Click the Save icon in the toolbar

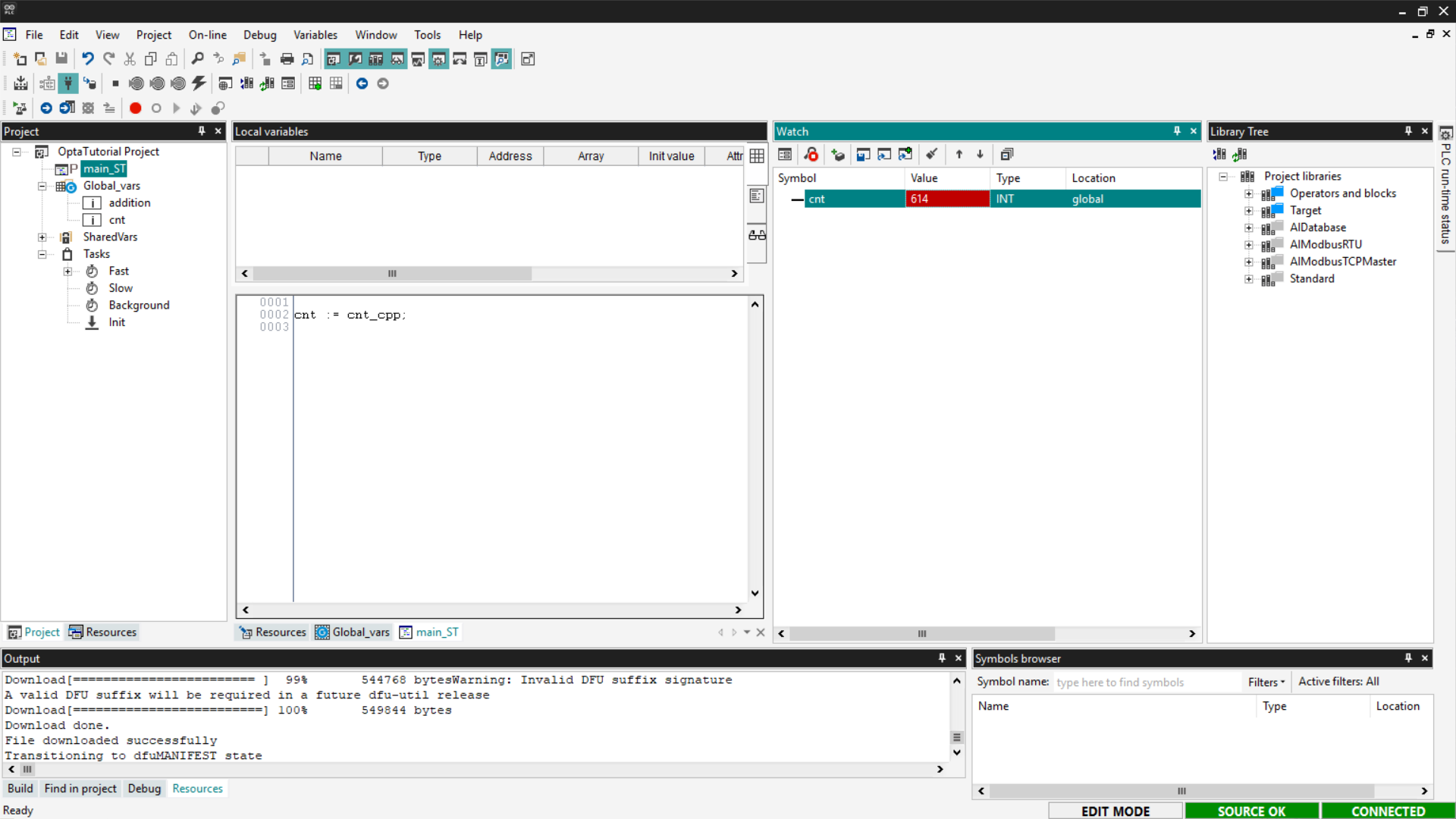click(x=61, y=59)
